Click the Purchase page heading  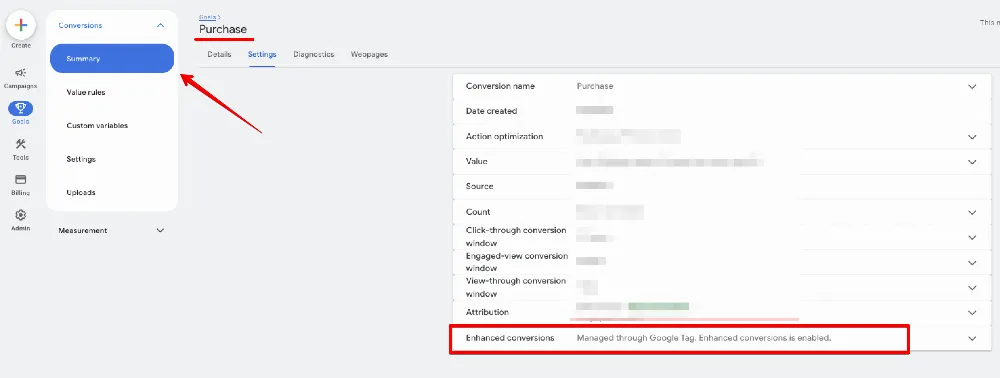click(223, 29)
